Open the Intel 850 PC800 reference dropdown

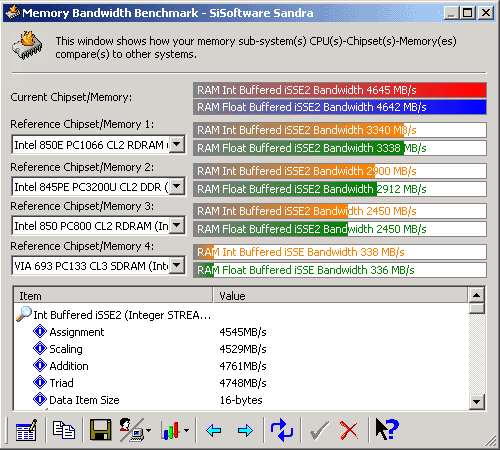coord(177,226)
